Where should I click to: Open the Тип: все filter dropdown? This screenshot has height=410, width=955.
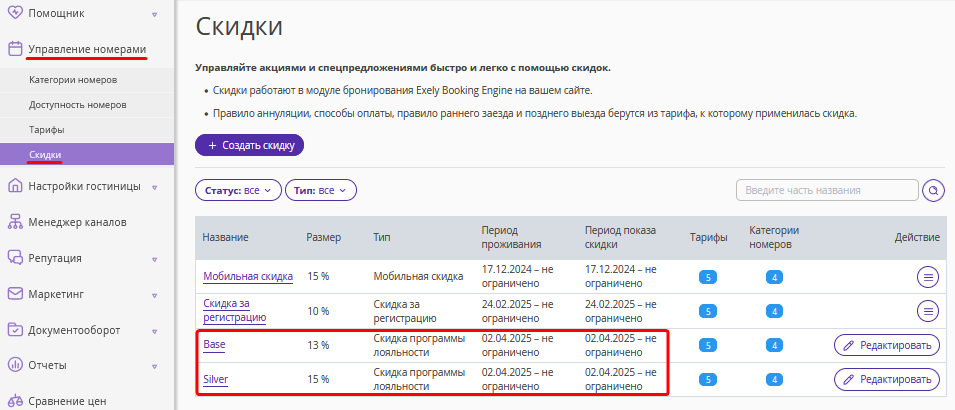coord(321,190)
